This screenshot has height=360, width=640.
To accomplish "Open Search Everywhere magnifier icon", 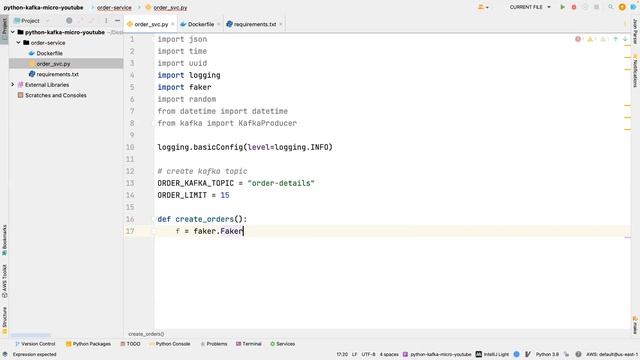I will coord(611,7).
